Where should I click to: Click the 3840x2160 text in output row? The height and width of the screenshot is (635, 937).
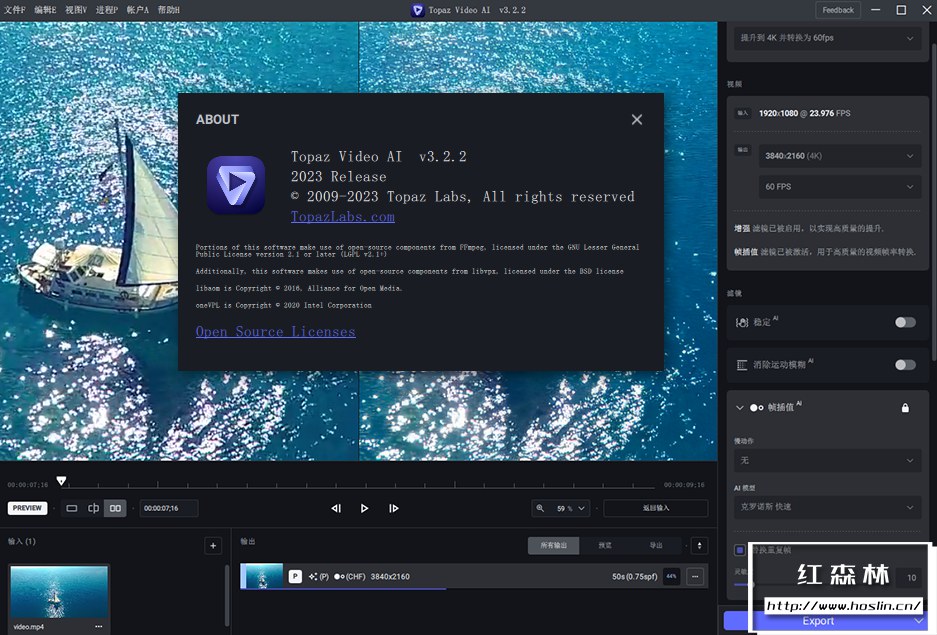coord(390,576)
